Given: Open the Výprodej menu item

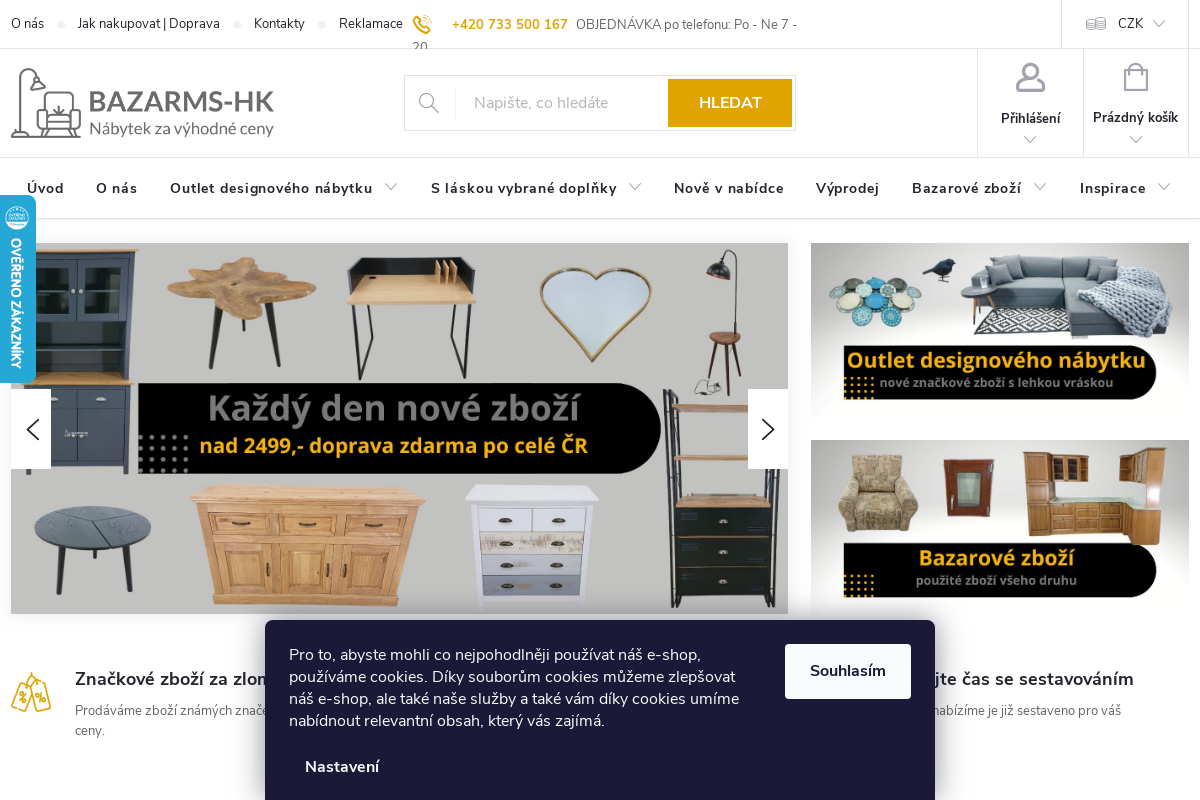Looking at the screenshot, I should click(847, 188).
